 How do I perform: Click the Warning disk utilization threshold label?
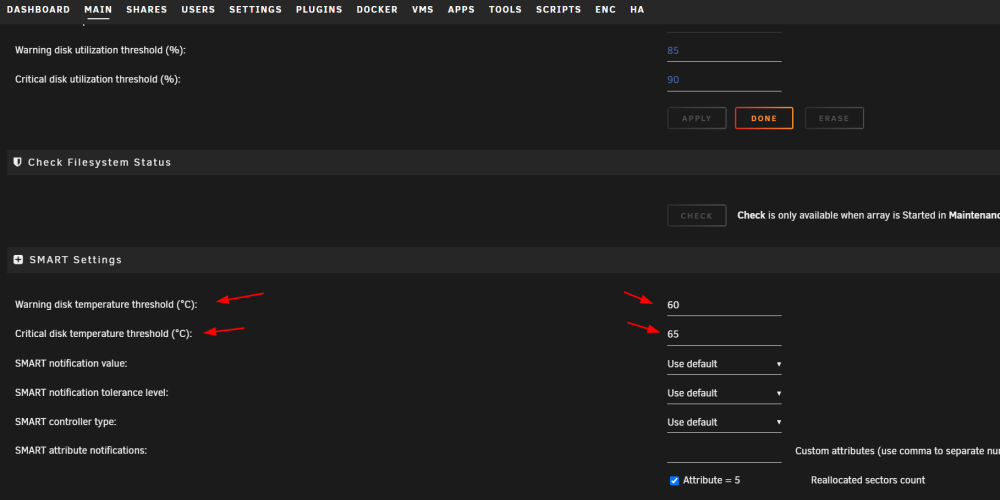(100, 50)
